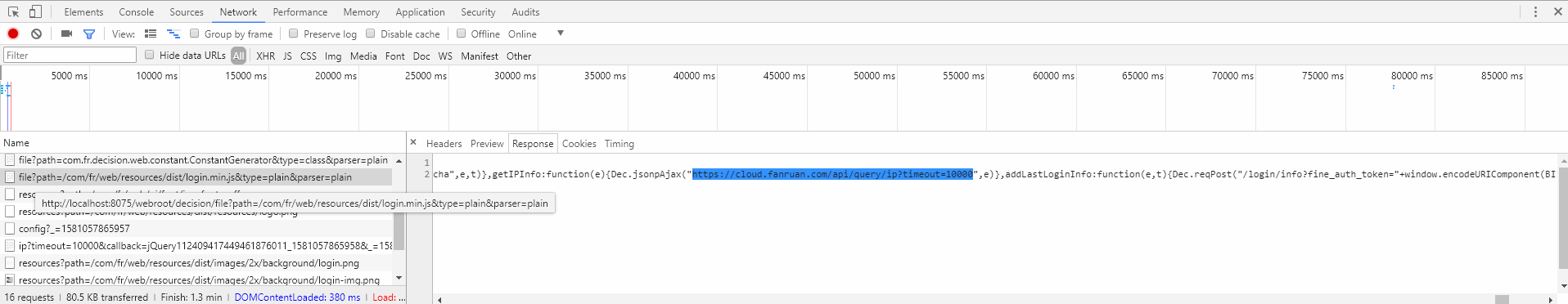
Task: Select the background/login-img.png resource request
Action: (197, 280)
